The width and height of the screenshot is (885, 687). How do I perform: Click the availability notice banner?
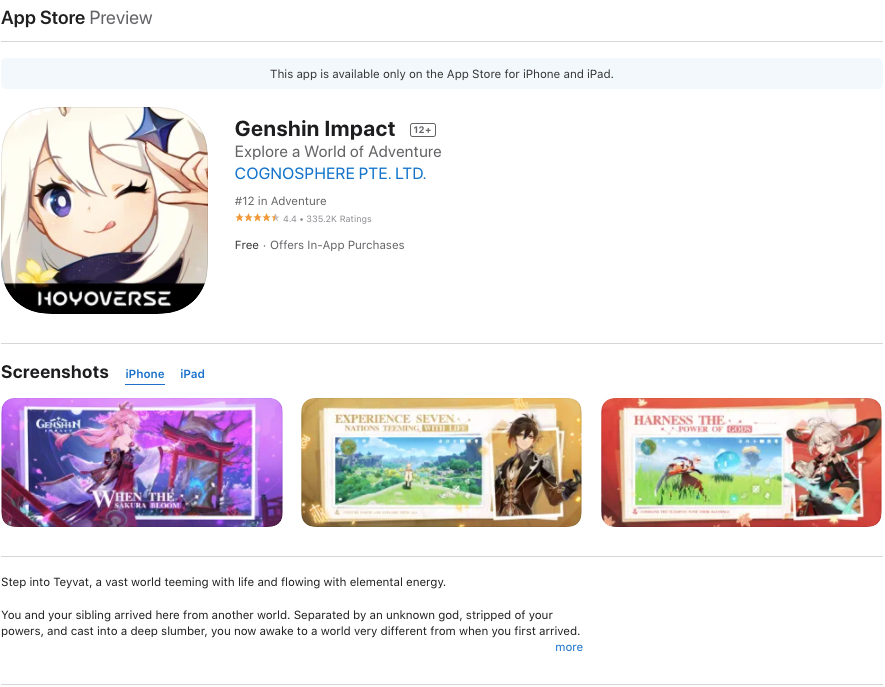coord(442,74)
